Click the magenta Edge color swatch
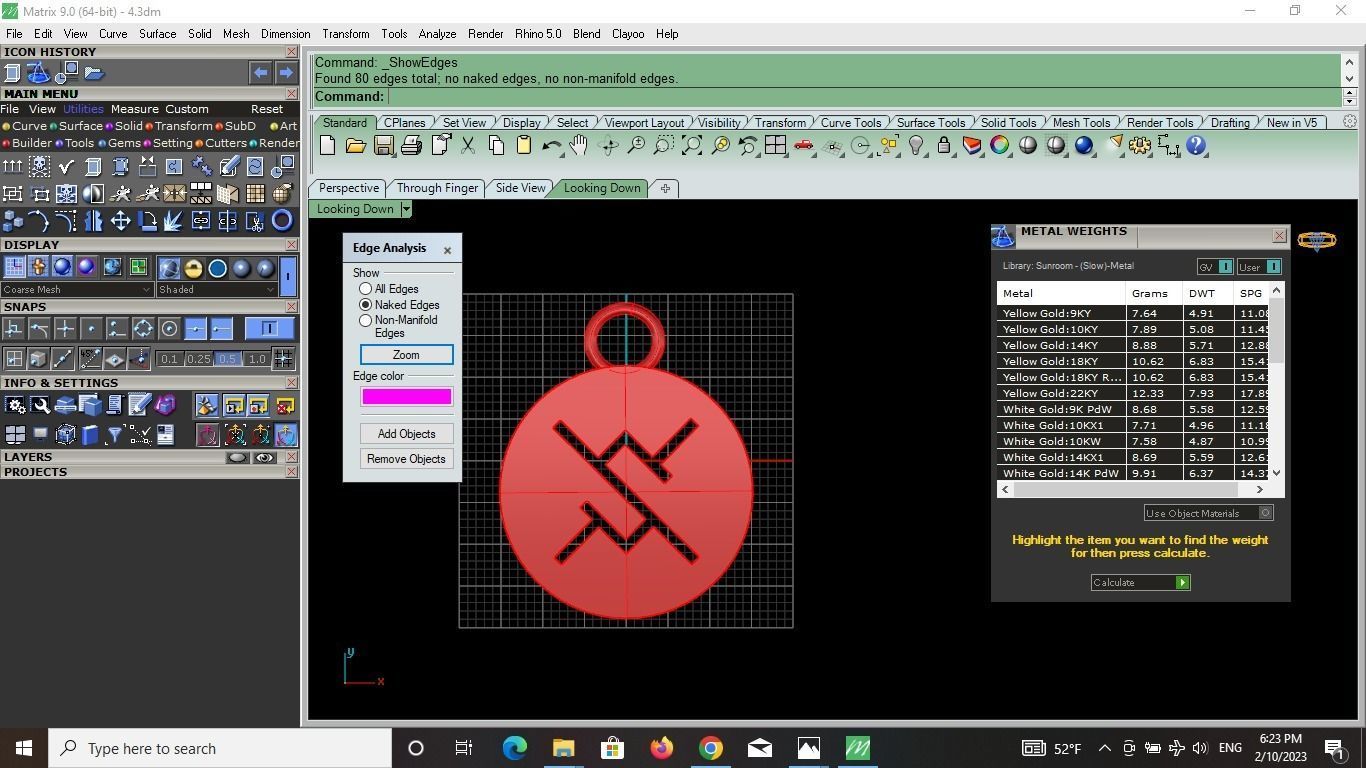Image resolution: width=1366 pixels, height=768 pixels. click(406, 397)
